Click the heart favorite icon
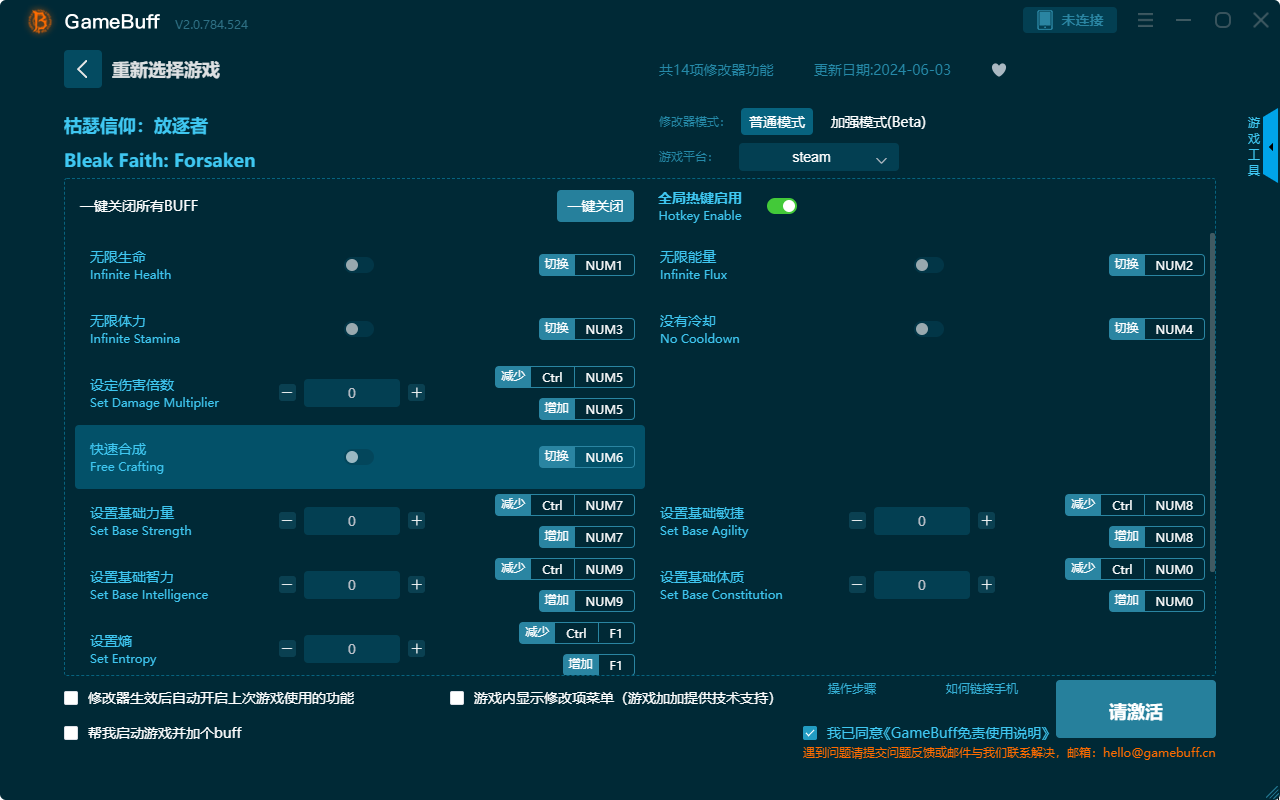The width and height of the screenshot is (1280, 800). click(999, 70)
